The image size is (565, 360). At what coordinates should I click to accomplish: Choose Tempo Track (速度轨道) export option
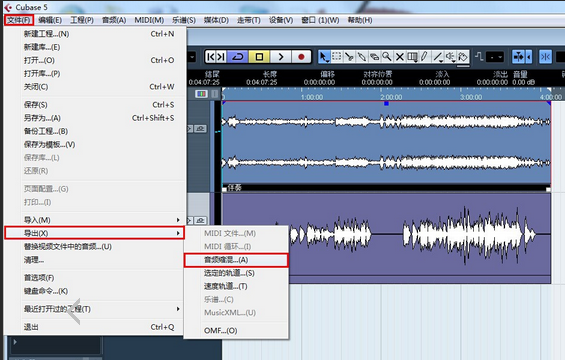pyautogui.click(x=236, y=286)
